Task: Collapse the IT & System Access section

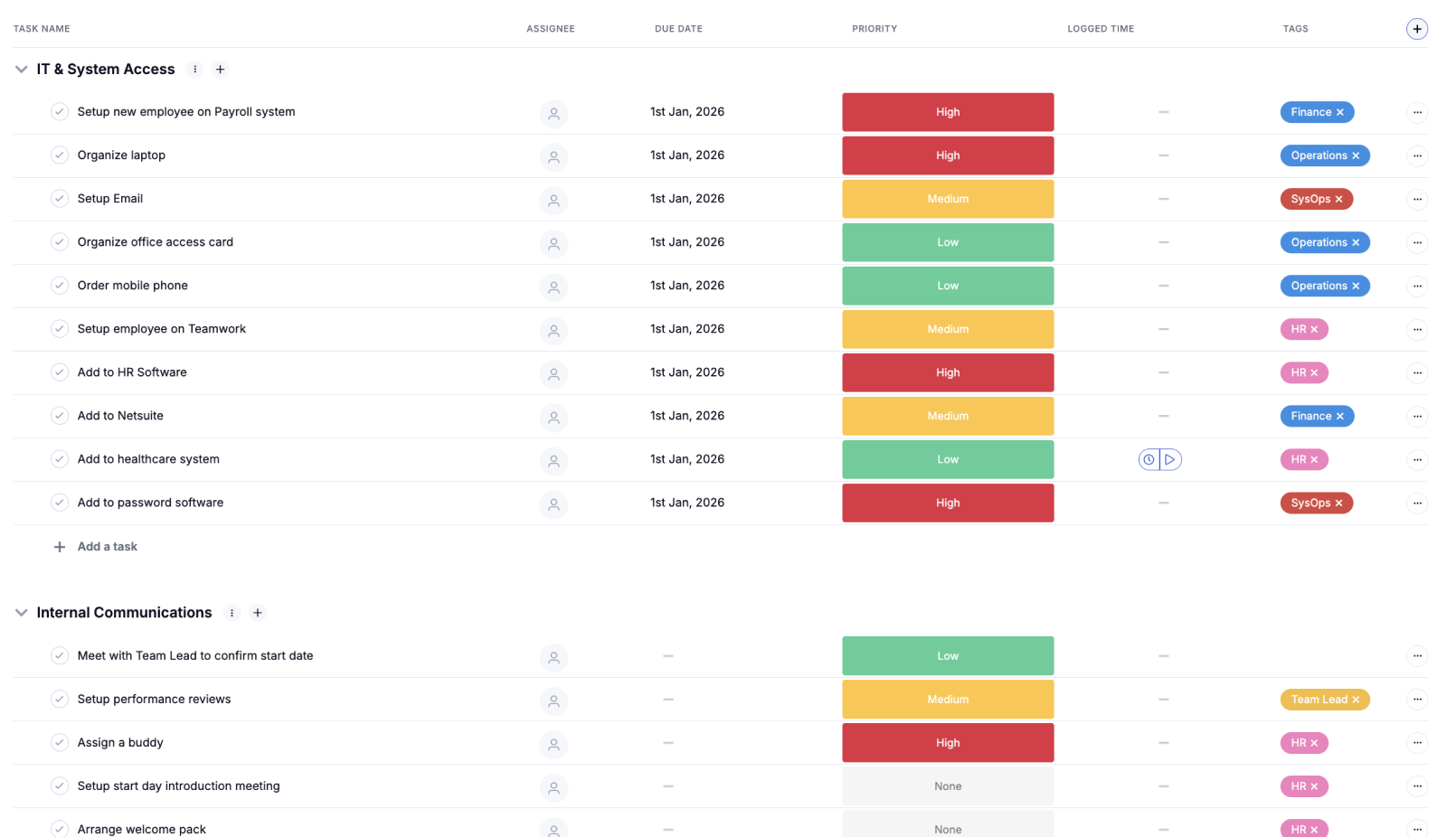Action: [x=22, y=70]
